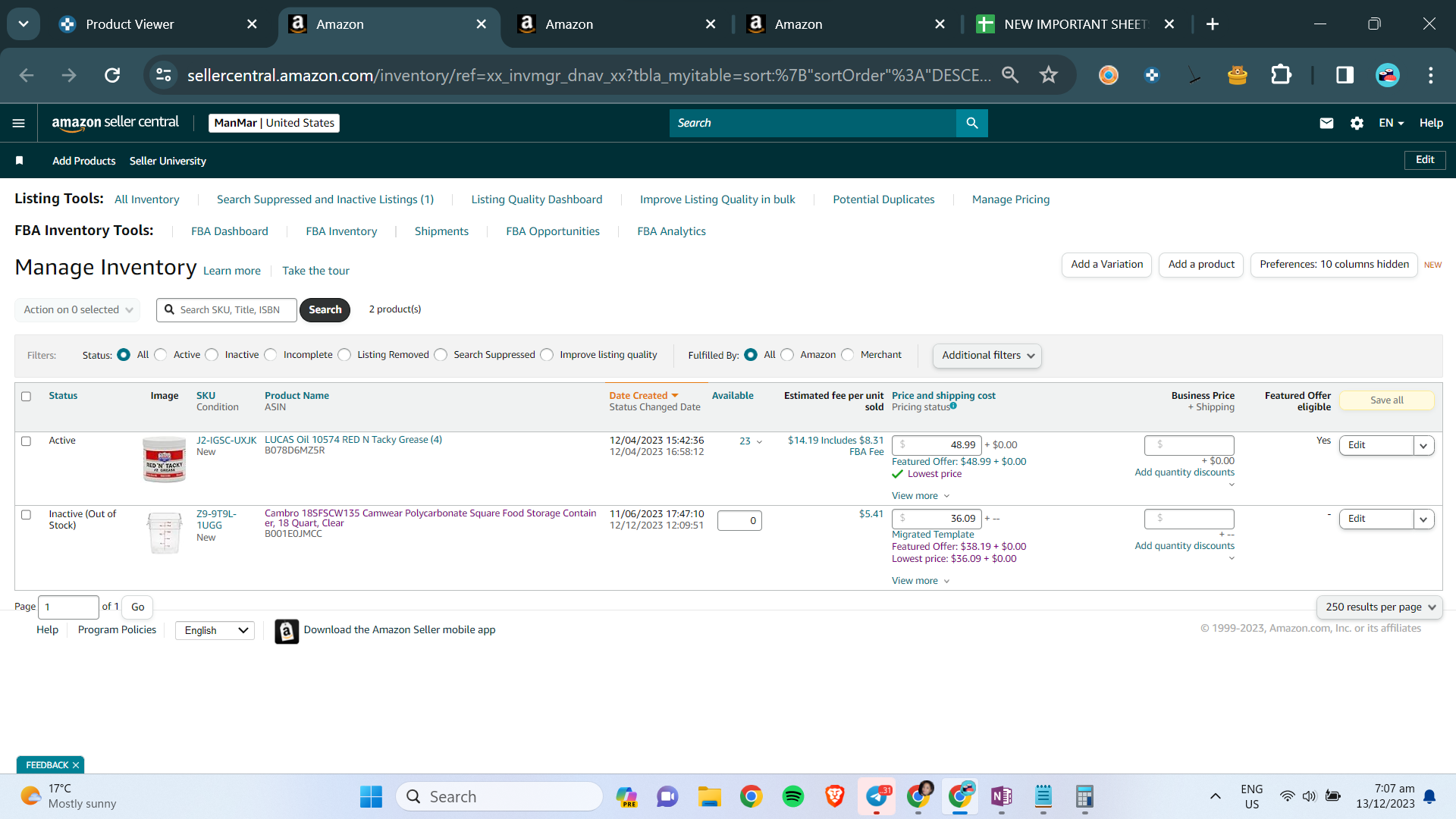Toggle the browser side panel icon

1345,75
